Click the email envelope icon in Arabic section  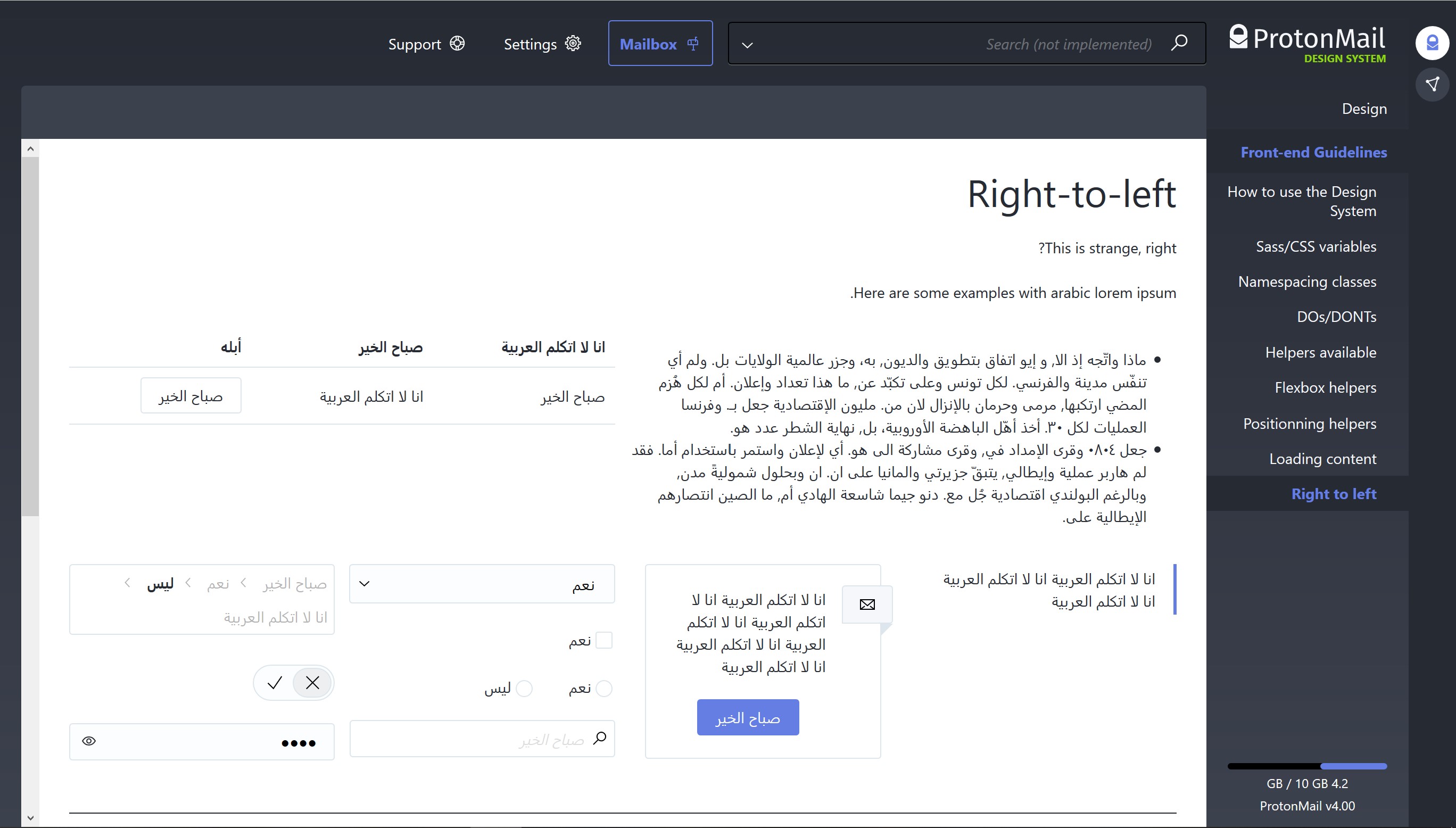[867, 603]
